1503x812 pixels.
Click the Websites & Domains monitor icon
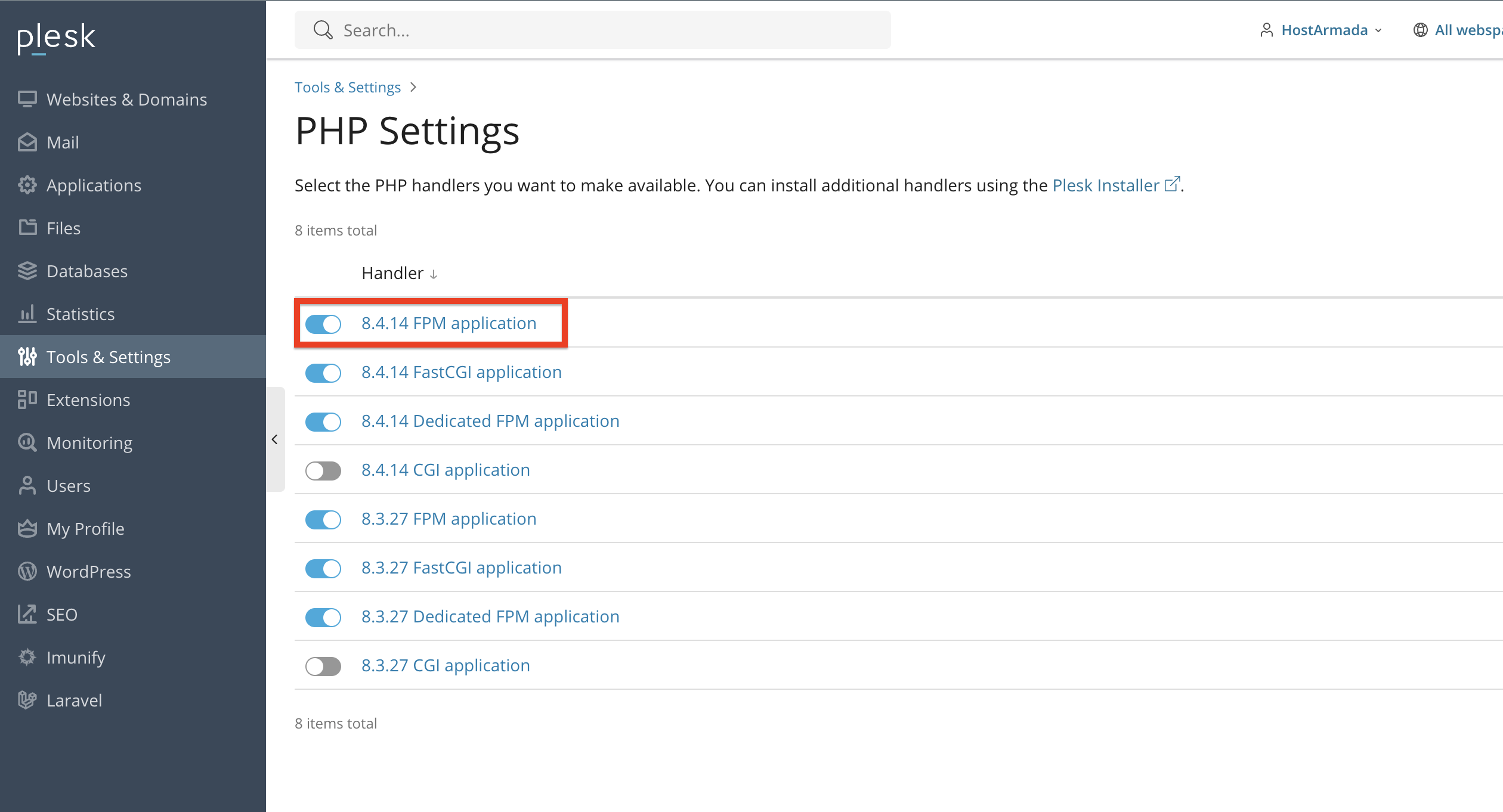coord(27,99)
